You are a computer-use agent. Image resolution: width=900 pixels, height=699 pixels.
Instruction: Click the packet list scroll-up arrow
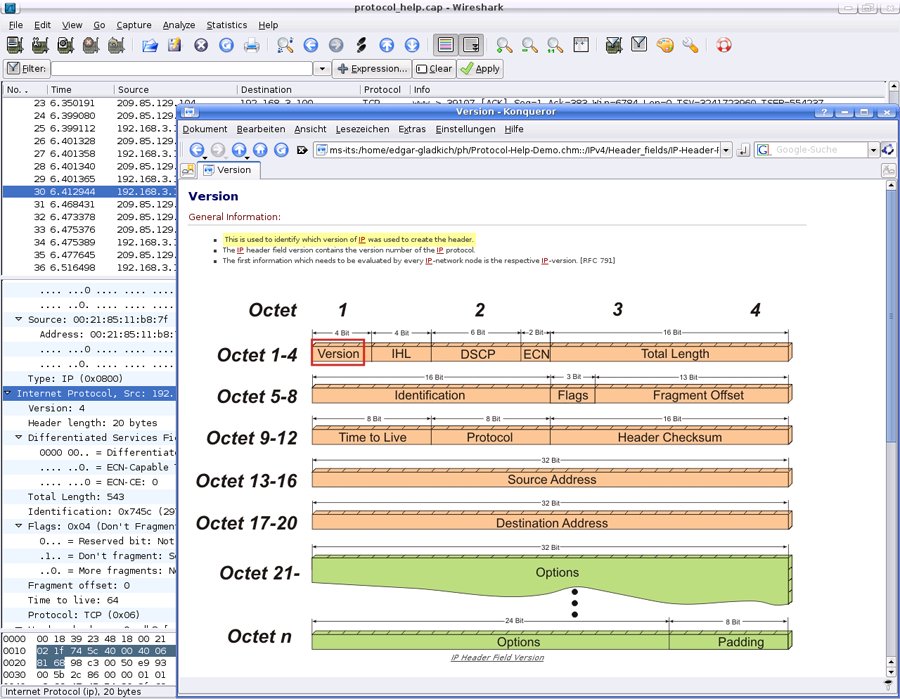click(x=893, y=86)
